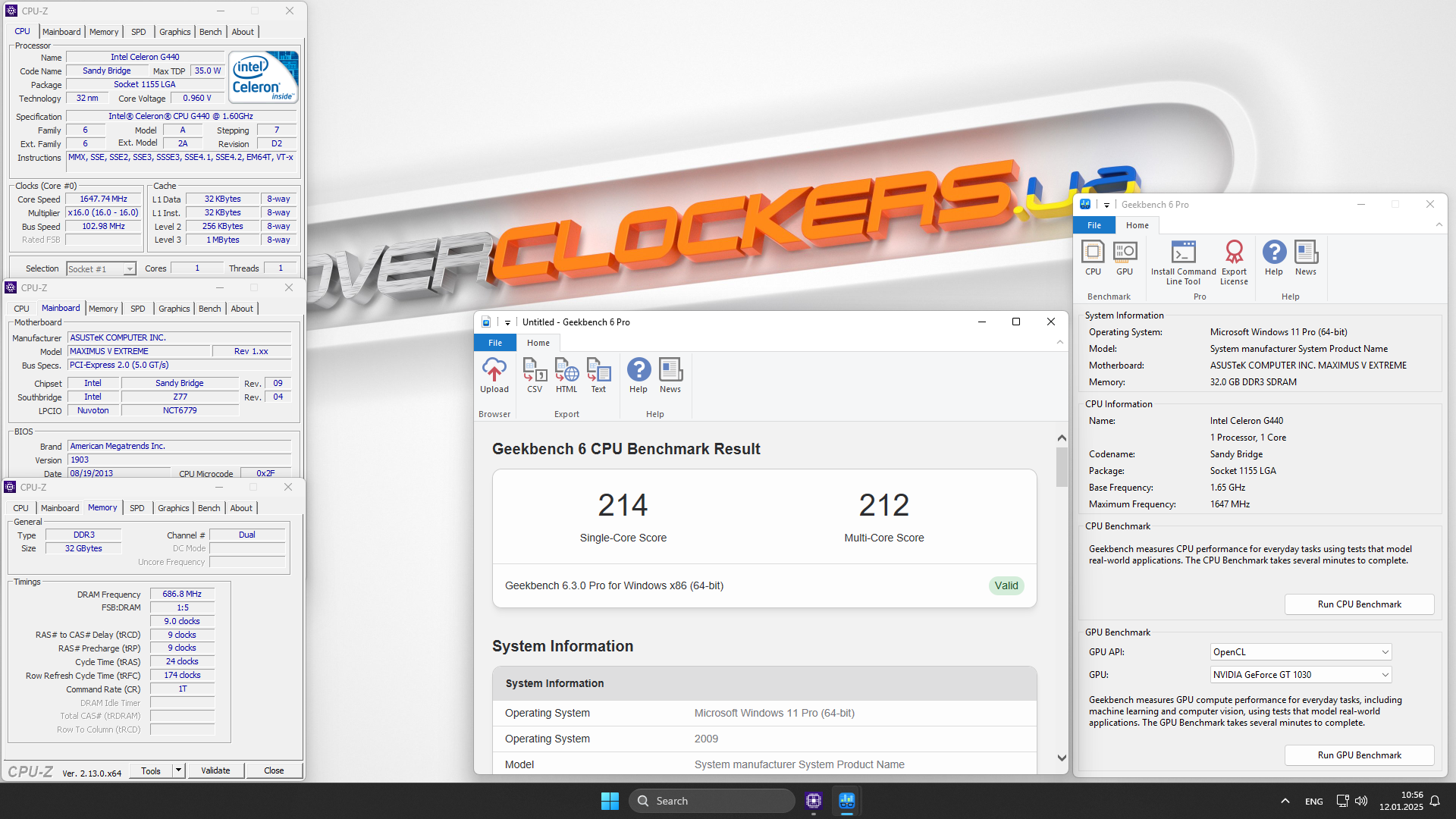Image resolution: width=1456 pixels, height=819 pixels.
Task: Click CPU-Z Tools button
Action: pyautogui.click(x=151, y=770)
